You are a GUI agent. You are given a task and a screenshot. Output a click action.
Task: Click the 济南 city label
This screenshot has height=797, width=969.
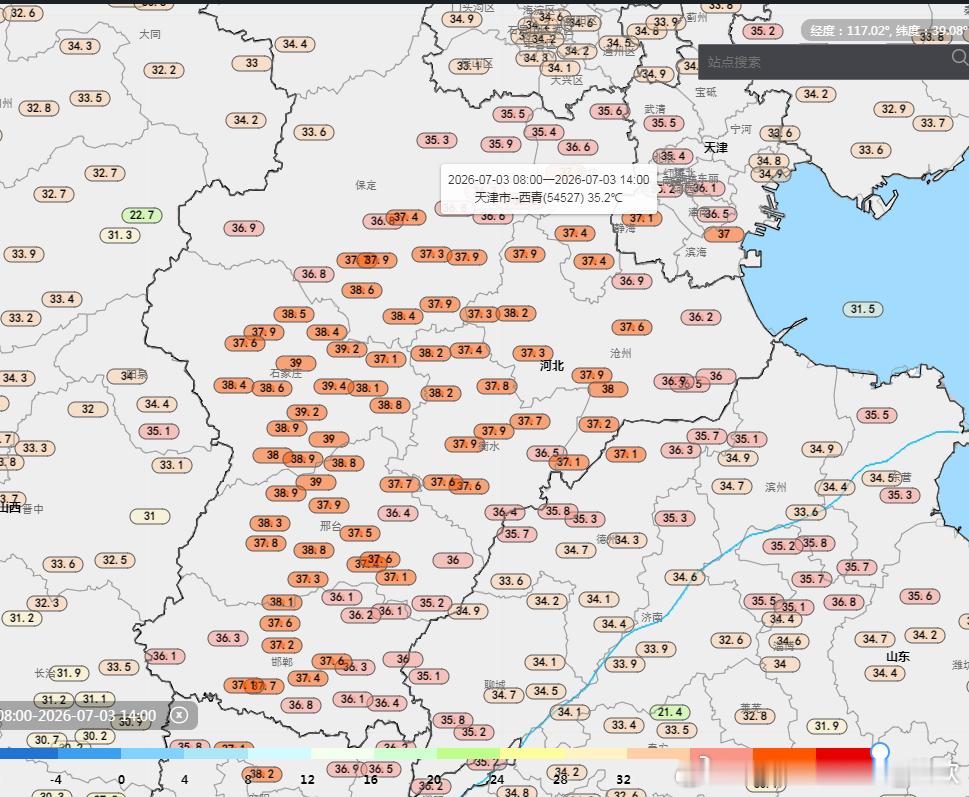[652, 617]
